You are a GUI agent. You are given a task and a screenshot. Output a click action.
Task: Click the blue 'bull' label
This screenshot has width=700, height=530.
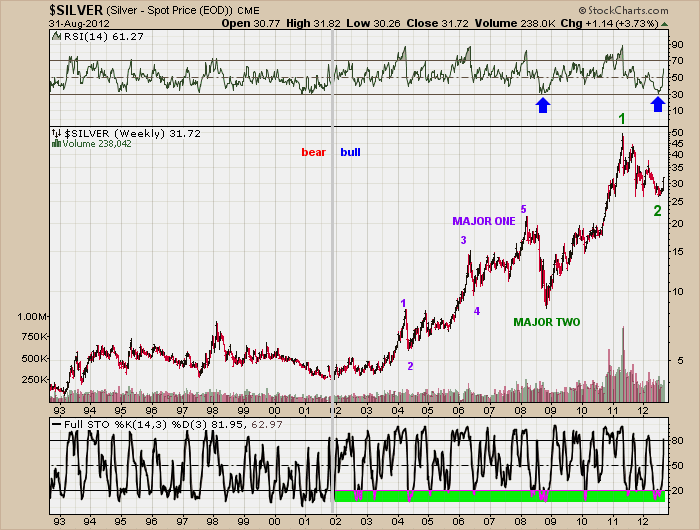tap(350, 152)
